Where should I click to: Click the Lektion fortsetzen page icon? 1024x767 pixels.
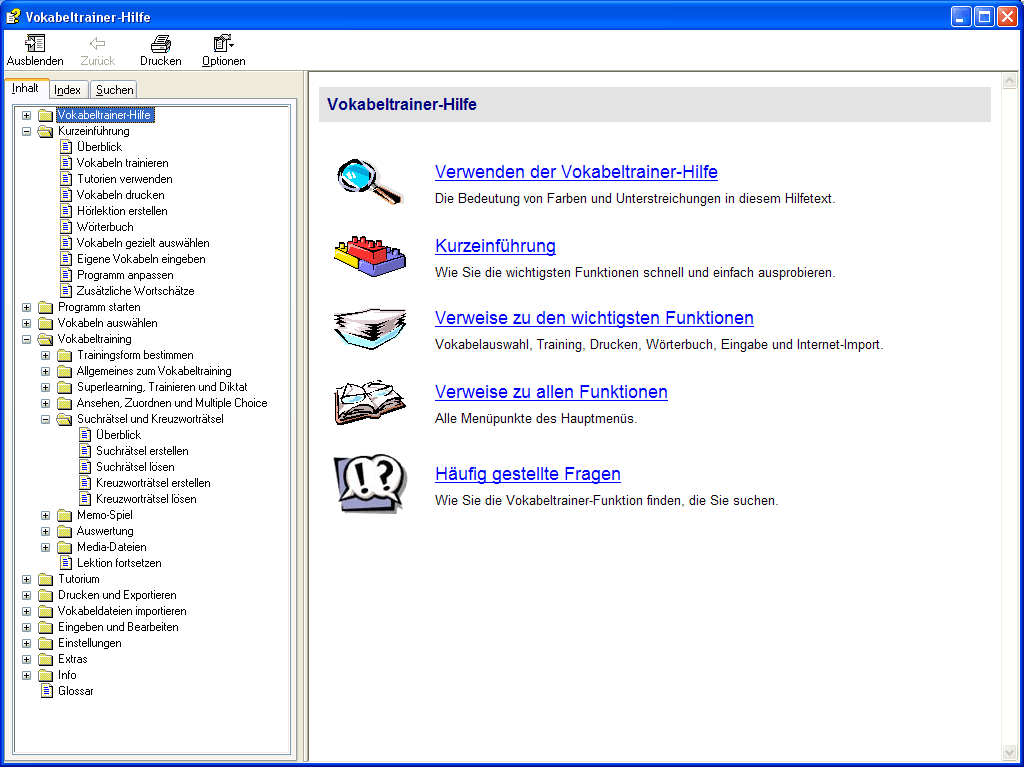(x=65, y=563)
